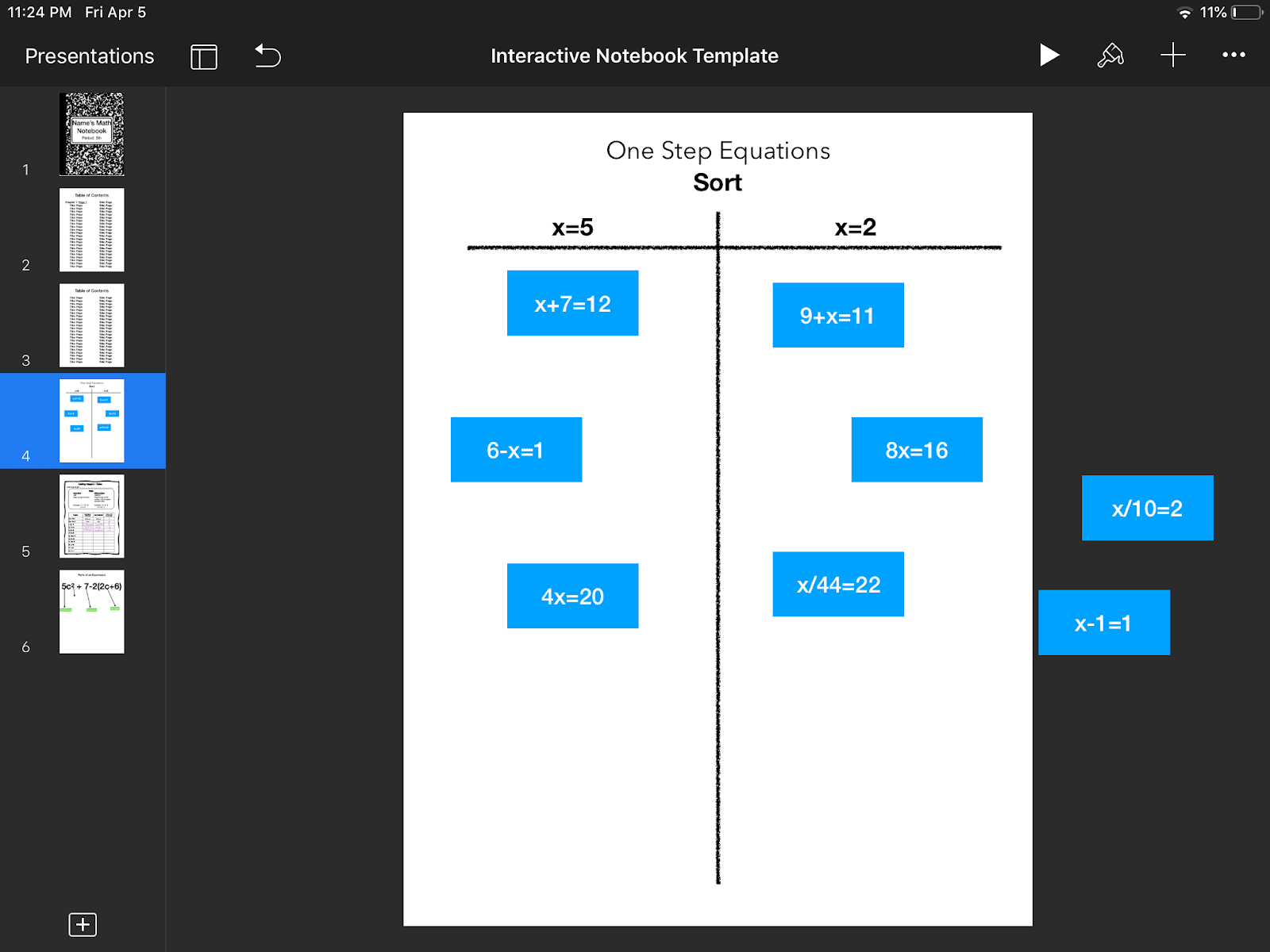
Task: Select the x/10=2 box outside the slide
Action: pos(1147,508)
